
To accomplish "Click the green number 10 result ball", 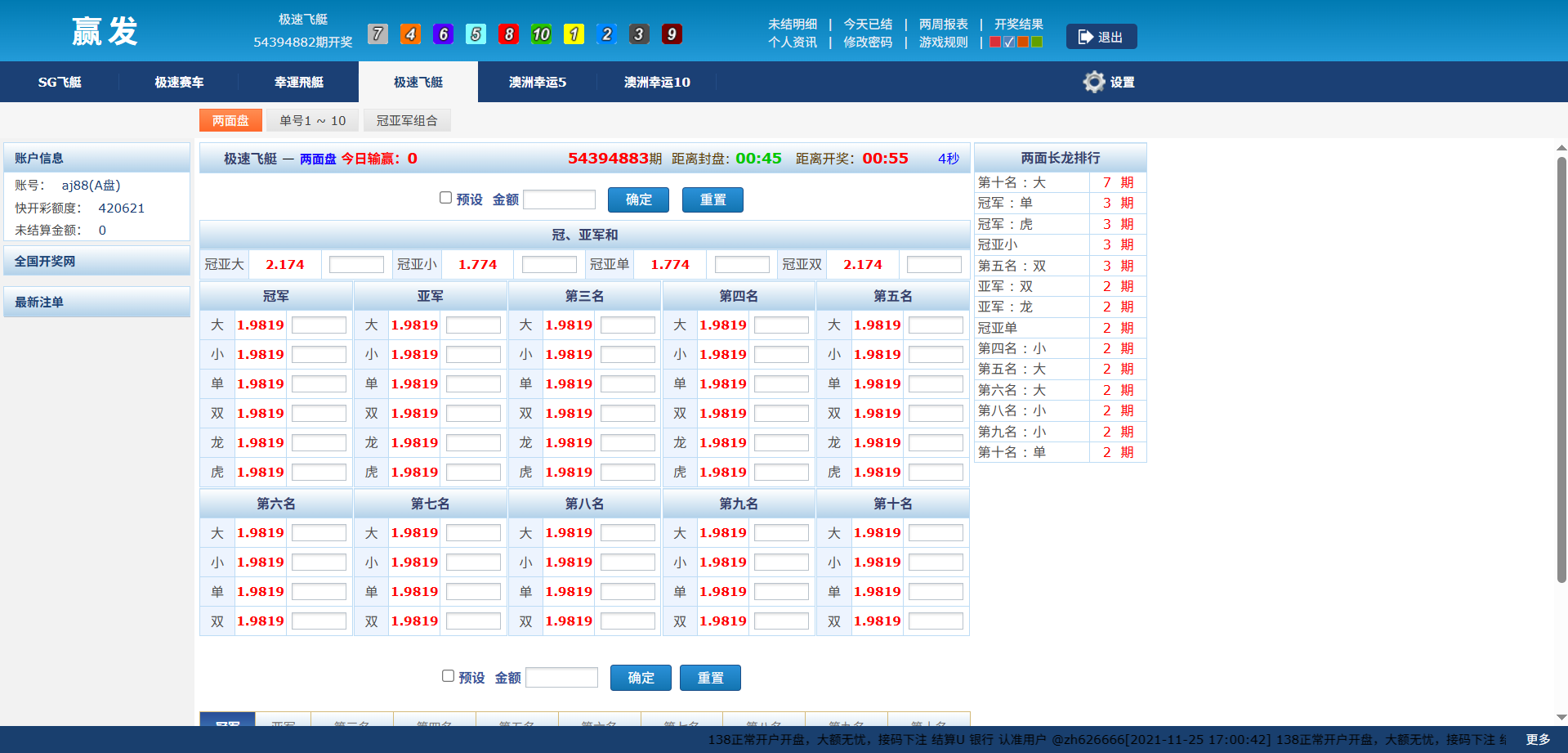I will click(x=541, y=34).
